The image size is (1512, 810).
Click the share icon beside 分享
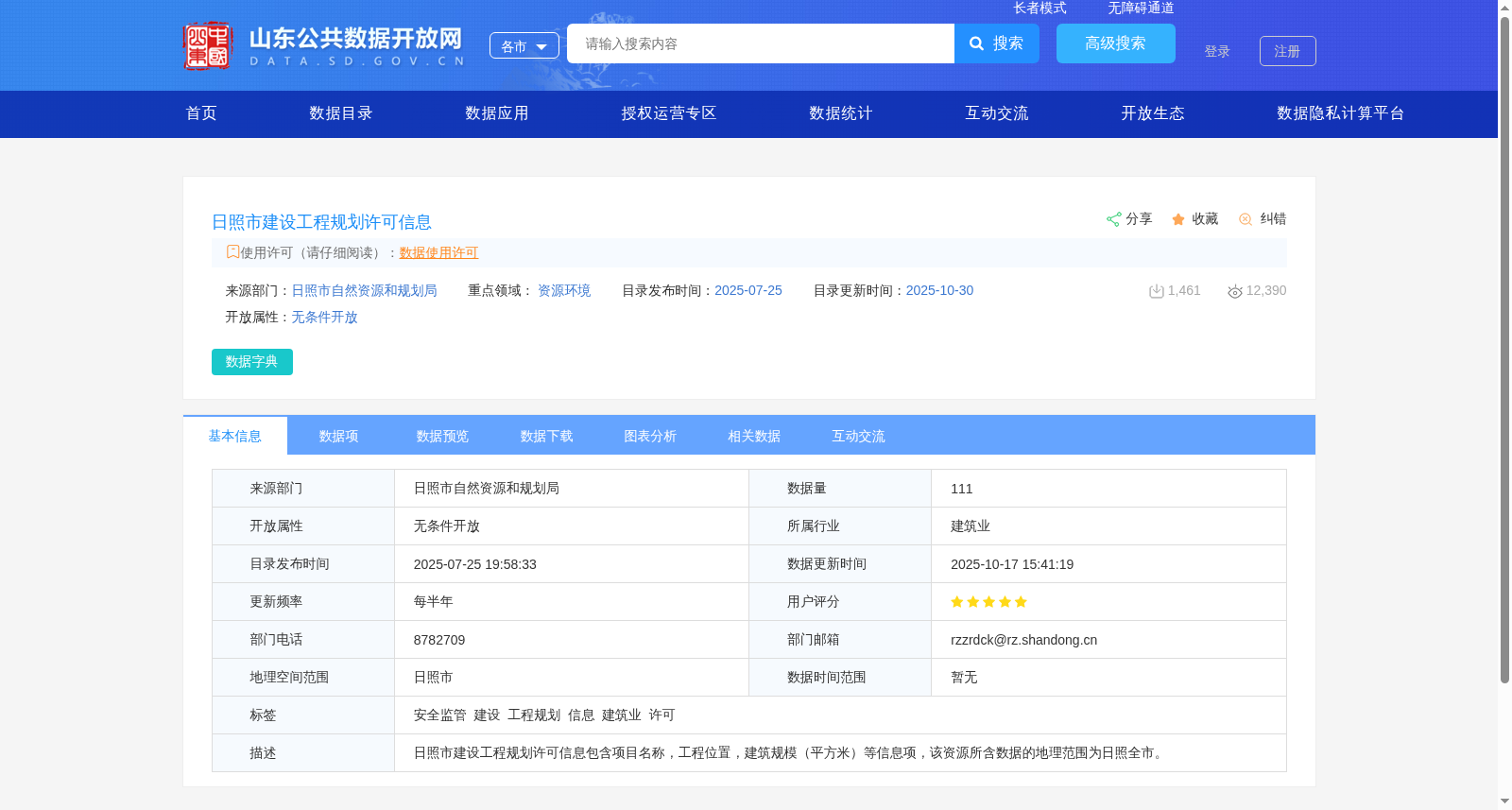point(1113,219)
